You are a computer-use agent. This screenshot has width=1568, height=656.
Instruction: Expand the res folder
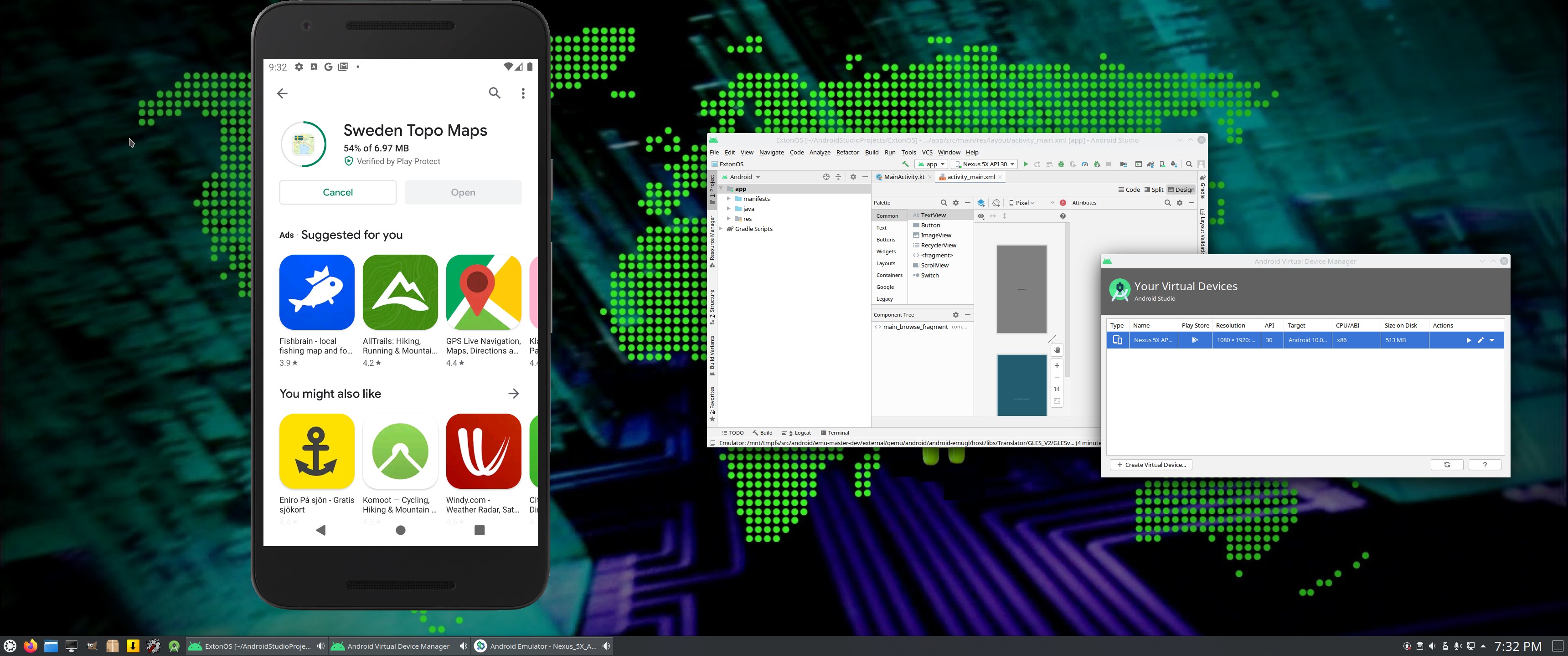coord(728,219)
